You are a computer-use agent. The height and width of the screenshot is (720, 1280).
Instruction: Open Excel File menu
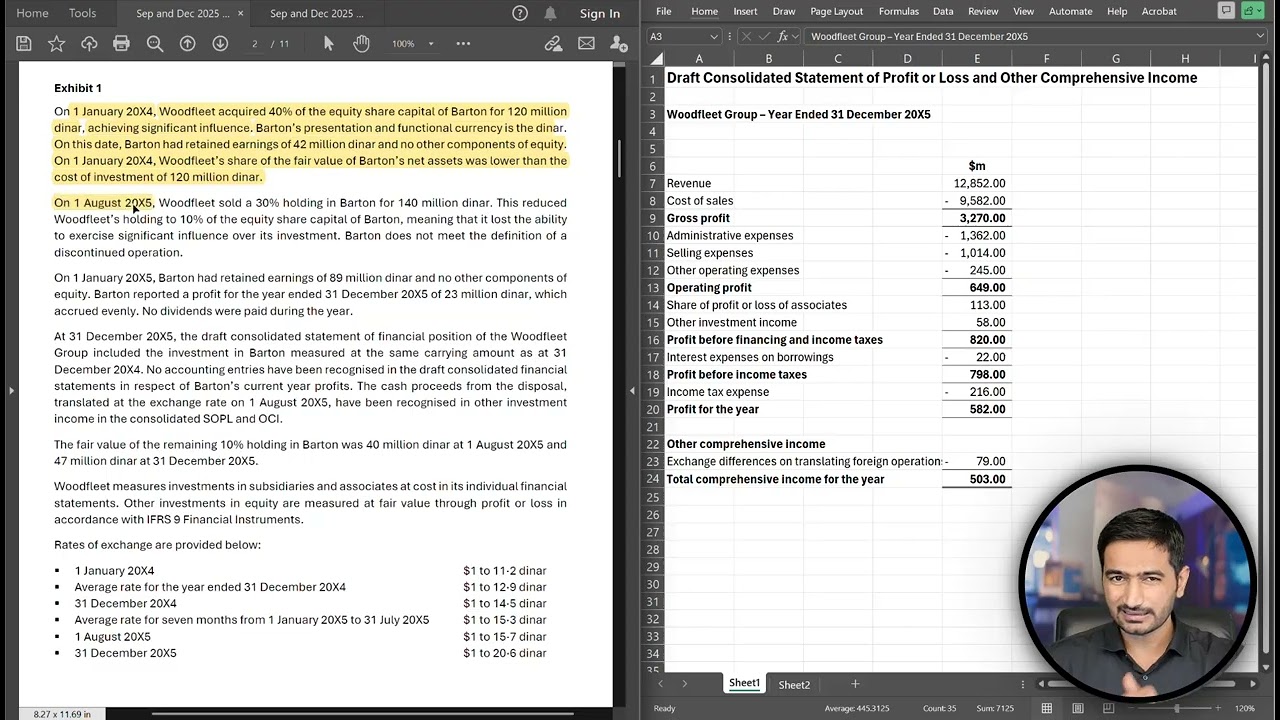[x=664, y=11]
